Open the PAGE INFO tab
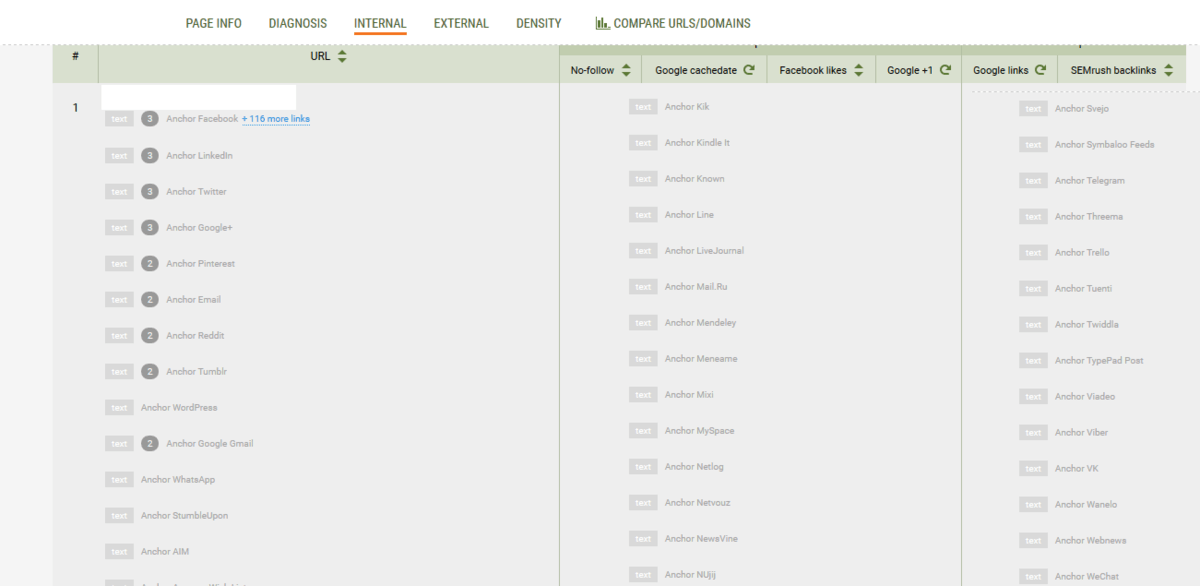 214,23
